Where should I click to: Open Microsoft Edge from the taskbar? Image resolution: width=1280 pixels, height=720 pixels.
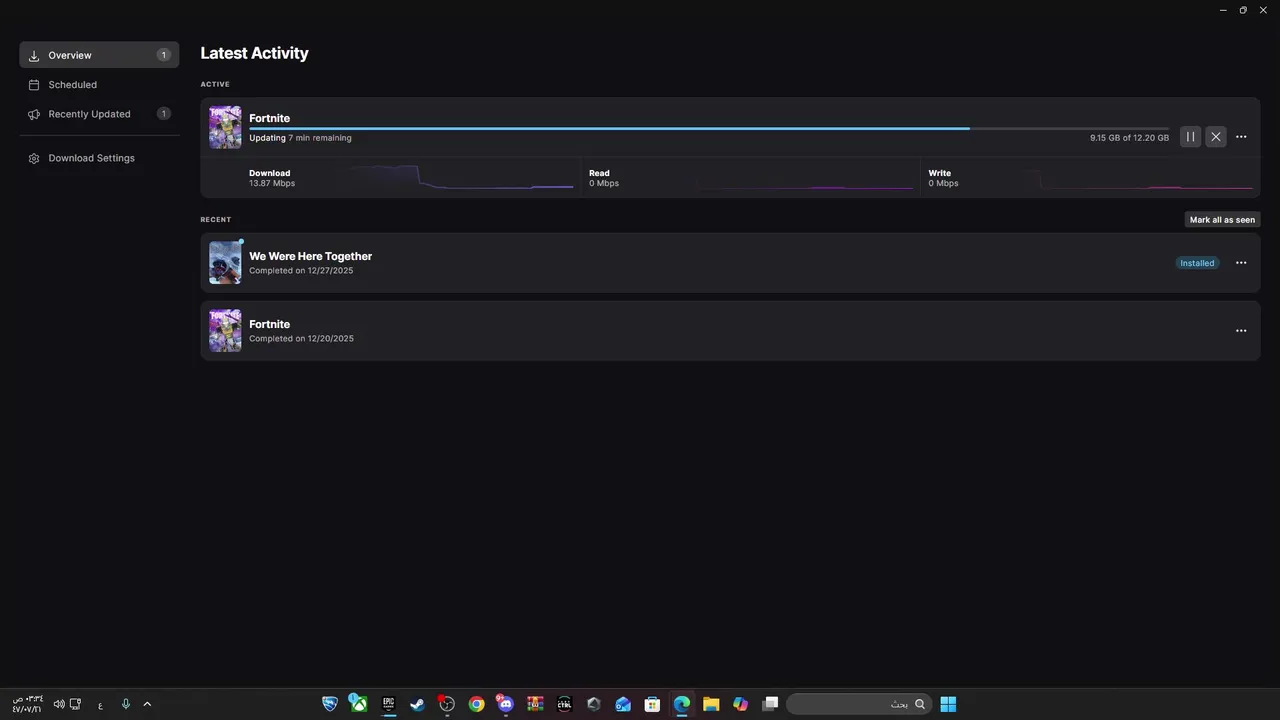click(x=682, y=704)
